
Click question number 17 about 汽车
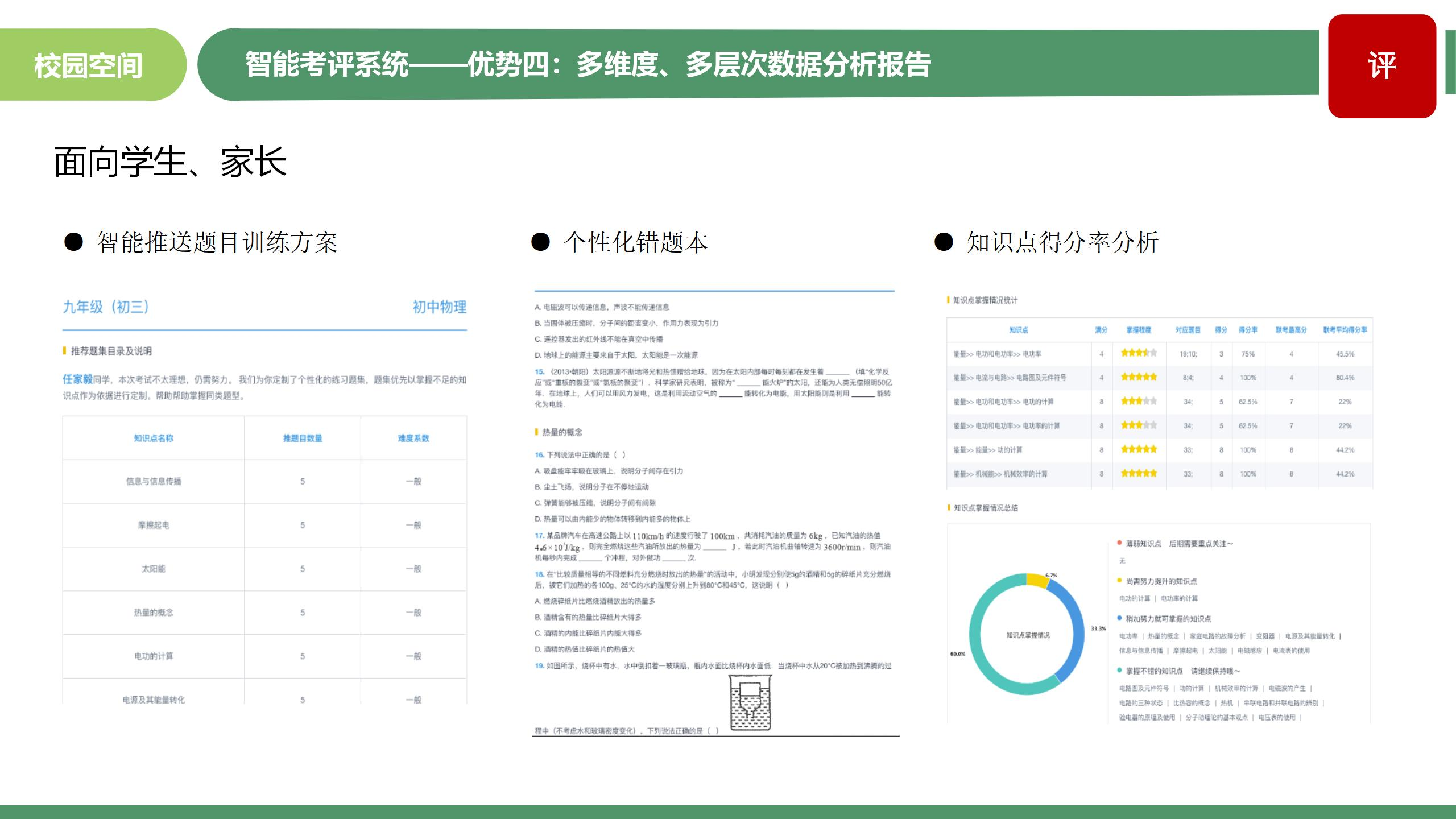tap(539, 536)
